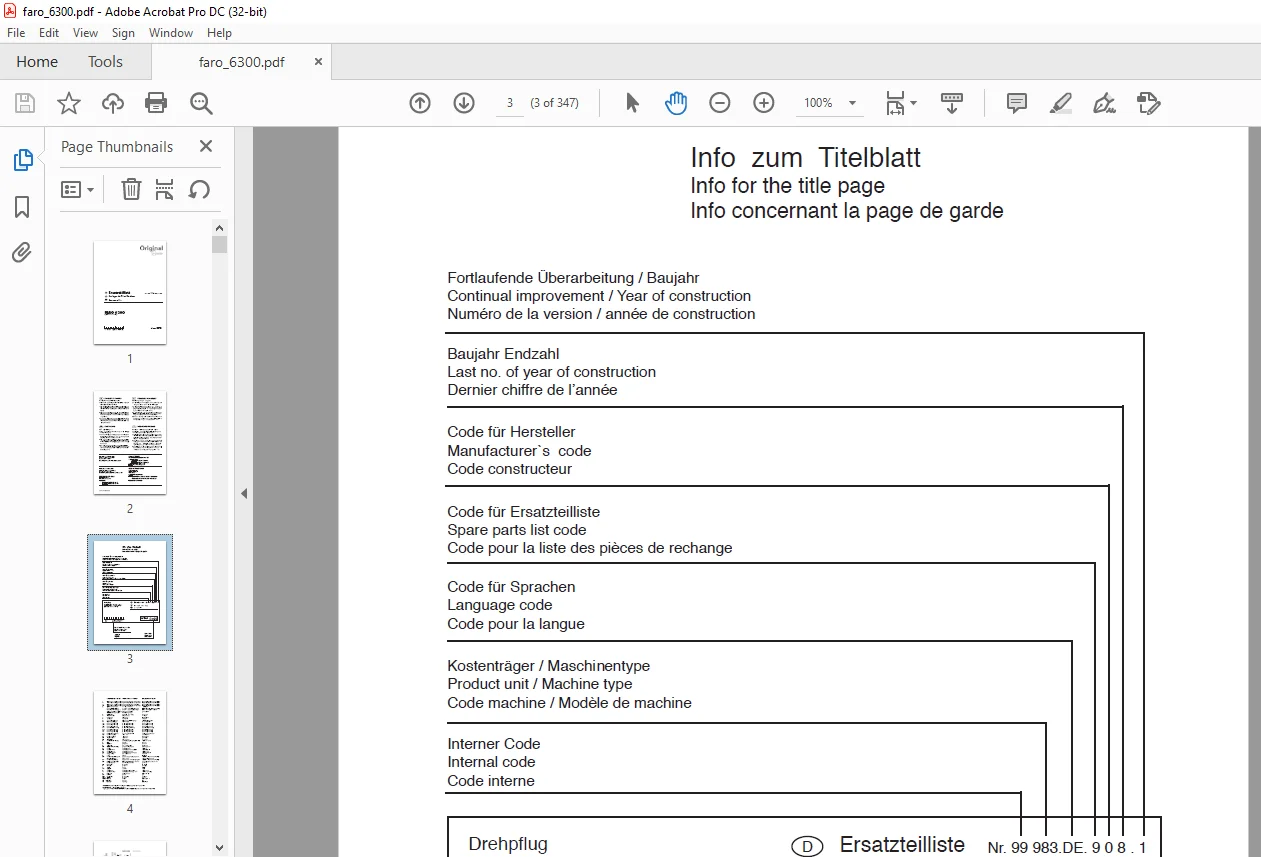Click 'Last no. of year of construction'
The image size is (1261, 857).
click(551, 372)
